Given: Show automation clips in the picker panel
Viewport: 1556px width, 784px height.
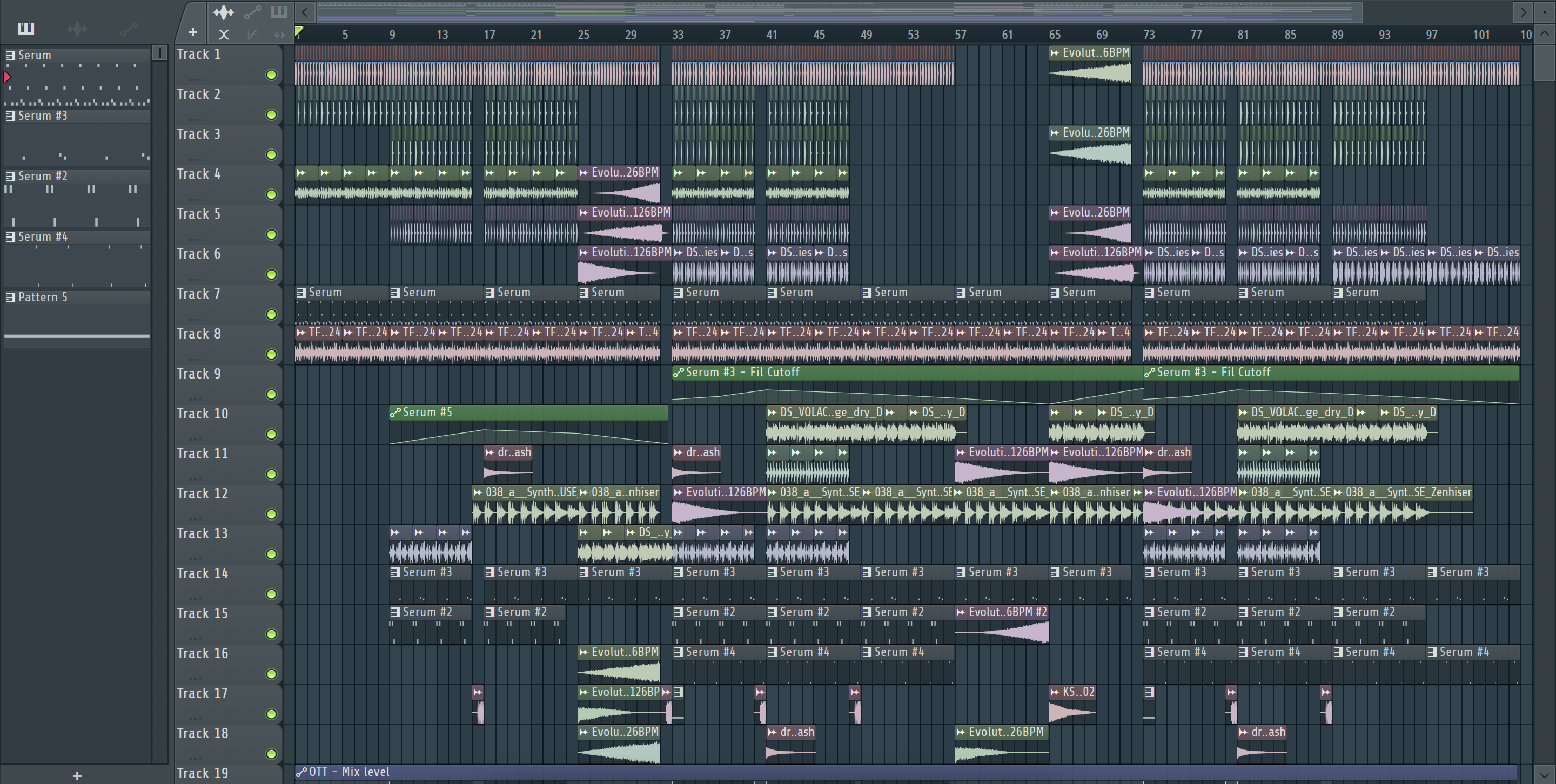Looking at the screenshot, I should tap(129, 29).
